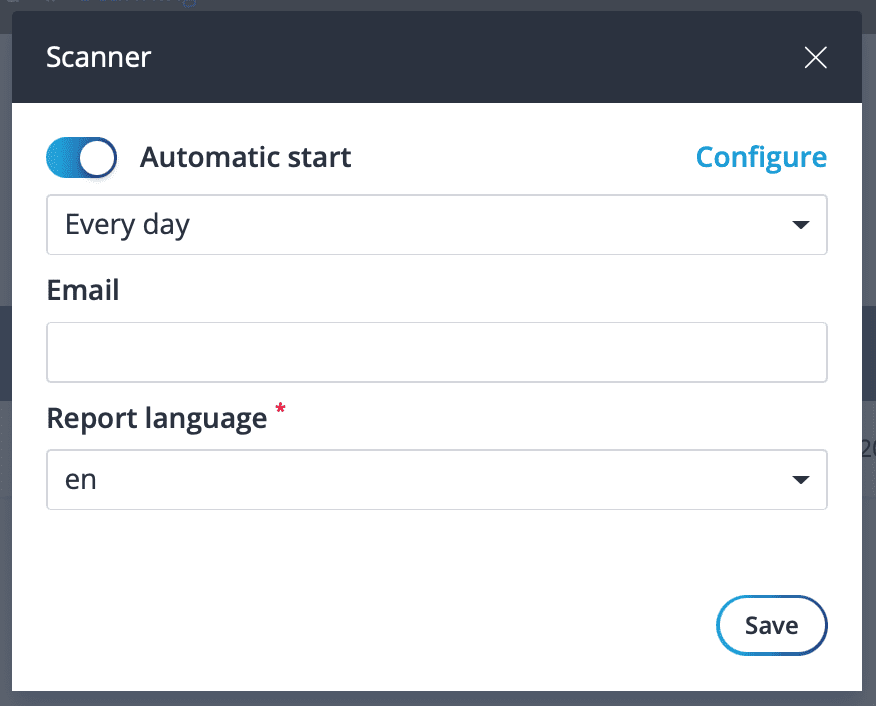Image resolution: width=876 pixels, height=706 pixels.
Task: Select the 'en' value in the Report language box
Action: (x=81, y=480)
